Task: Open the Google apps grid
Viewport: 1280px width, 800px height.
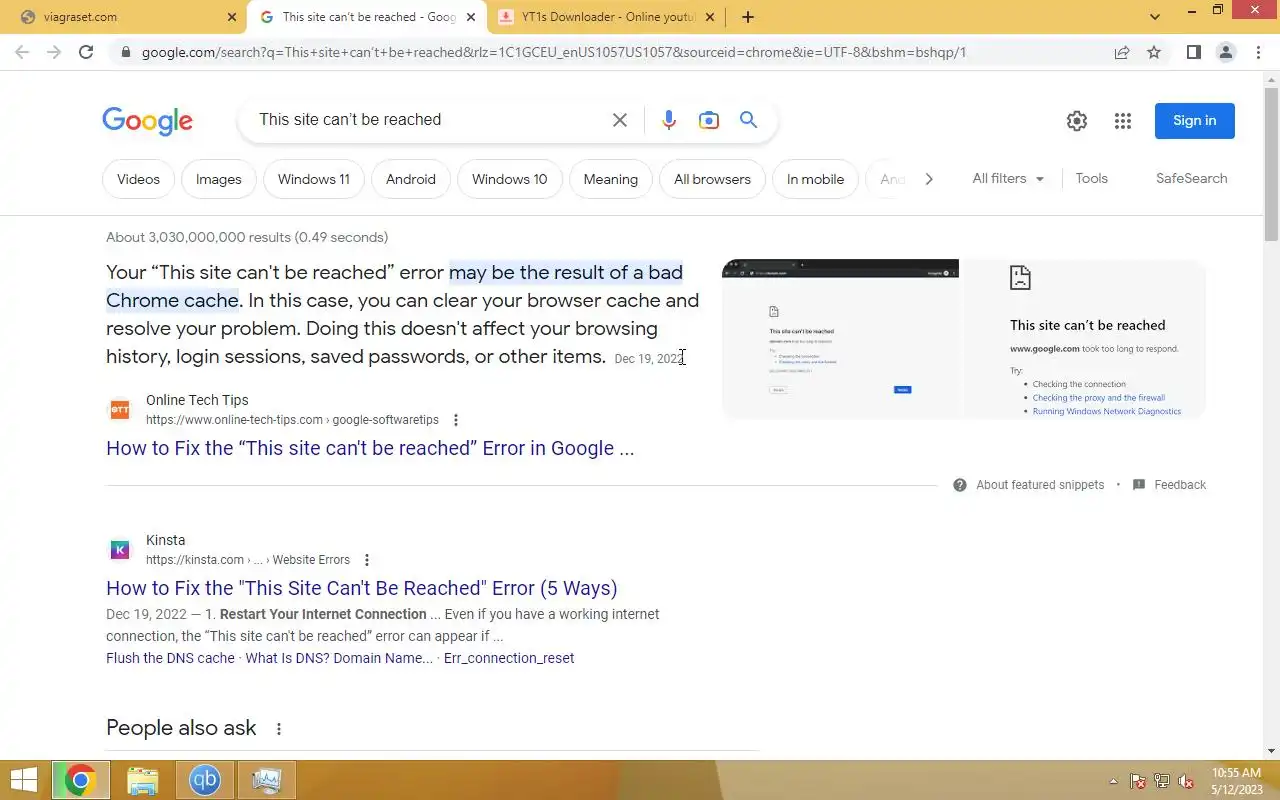Action: 1123,121
